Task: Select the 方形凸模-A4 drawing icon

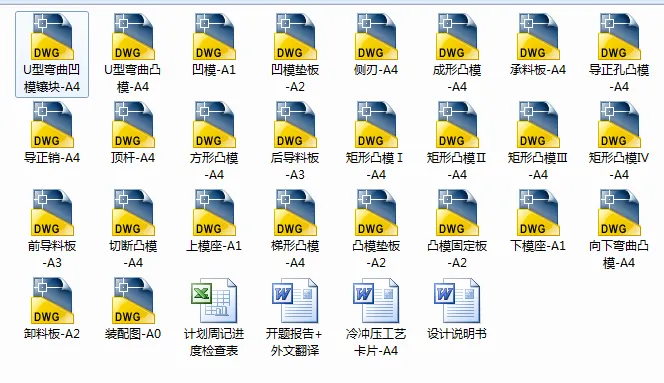Action: (x=214, y=125)
